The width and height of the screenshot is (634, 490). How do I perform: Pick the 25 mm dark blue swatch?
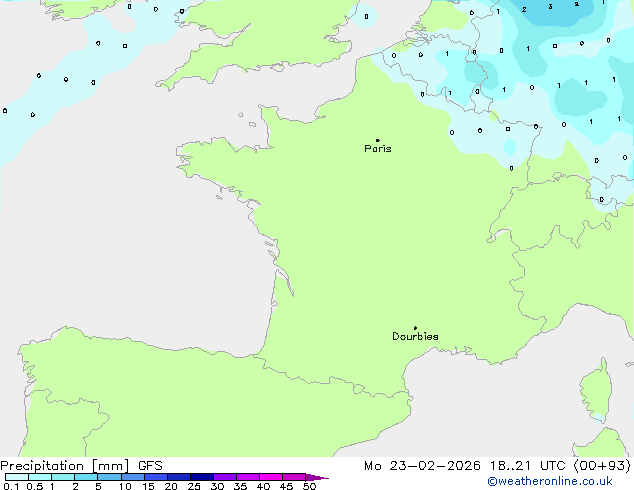[x=201, y=477]
